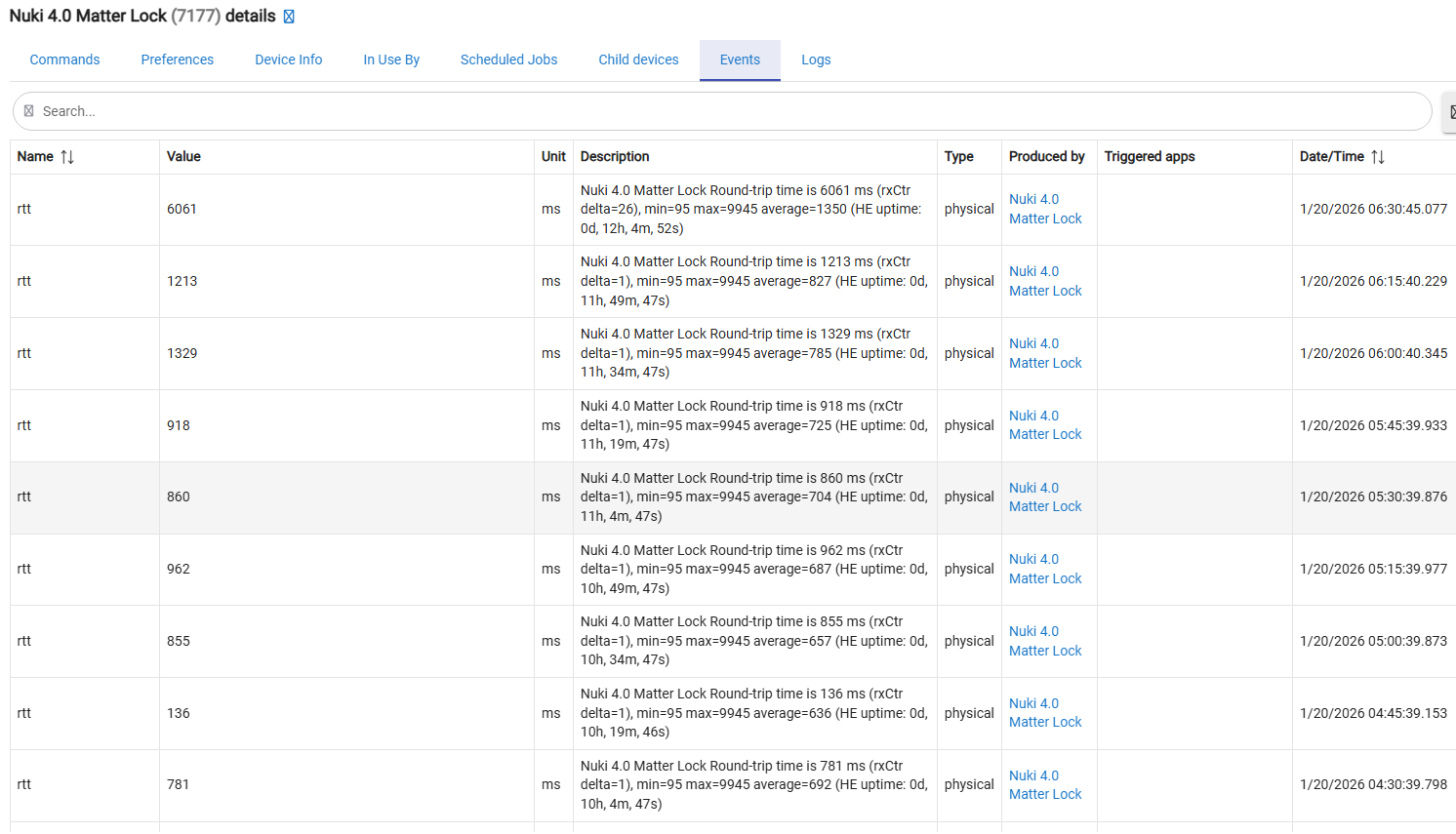The image size is (1456, 834).
Task: Click the magnifier icon in the search box
Action: point(29,111)
